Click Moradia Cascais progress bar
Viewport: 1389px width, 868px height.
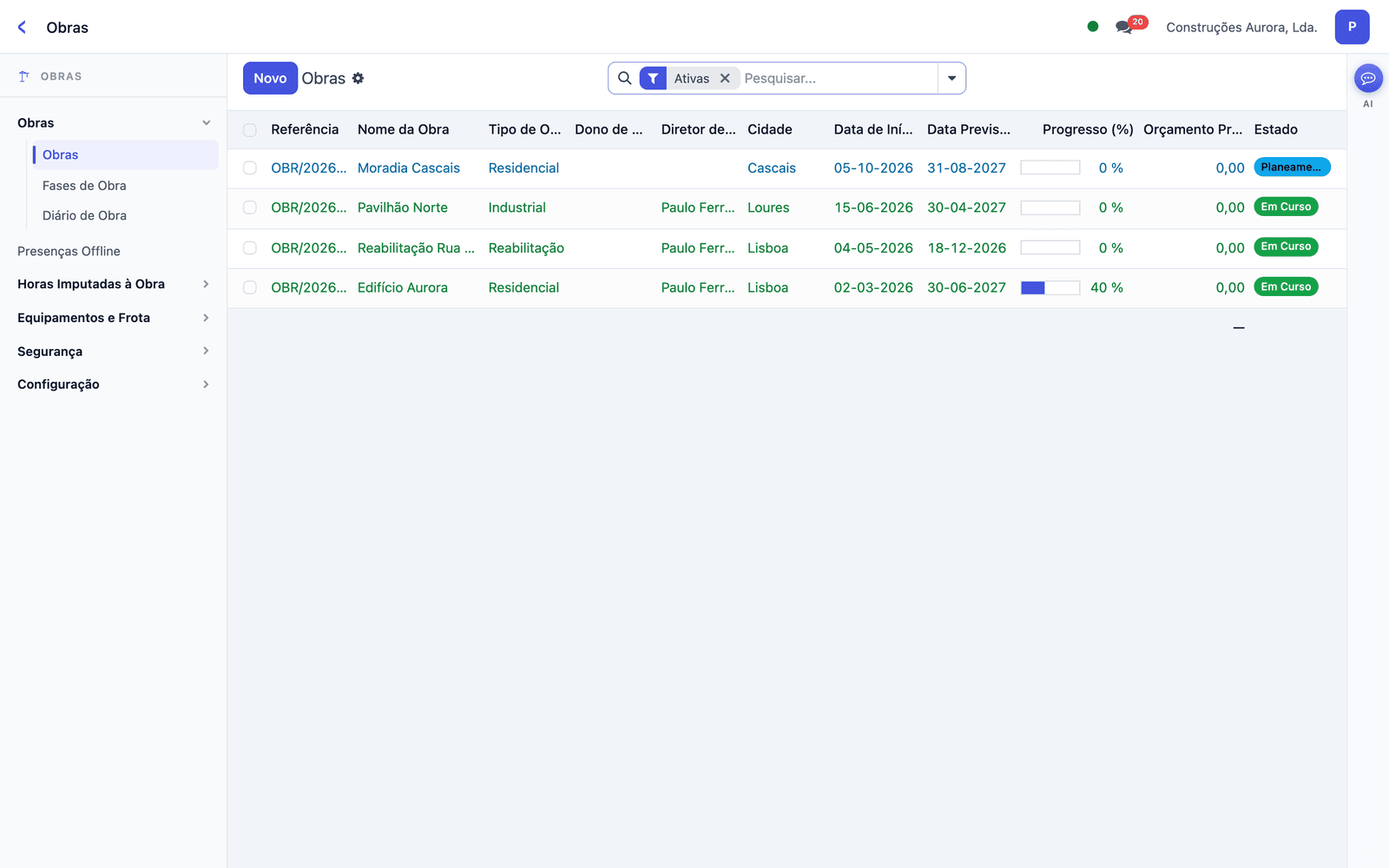point(1050,168)
